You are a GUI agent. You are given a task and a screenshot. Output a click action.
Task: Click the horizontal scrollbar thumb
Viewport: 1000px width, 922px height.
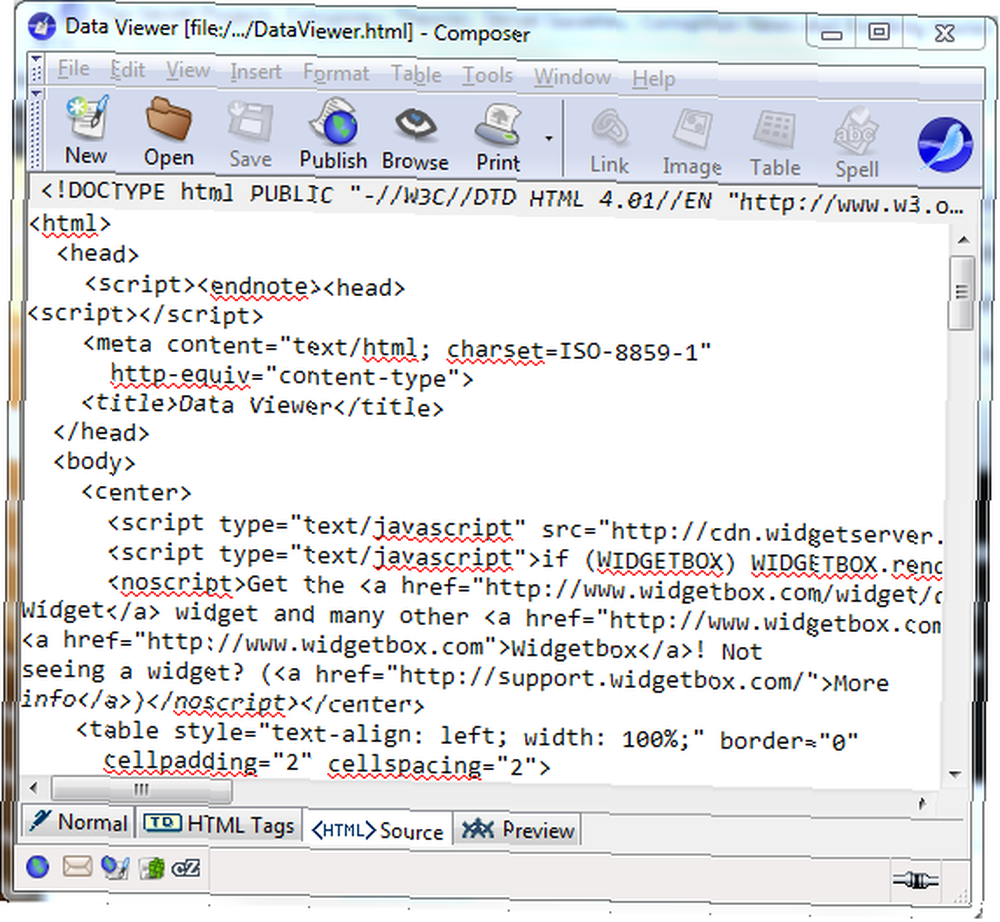click(x=142, y=789)
